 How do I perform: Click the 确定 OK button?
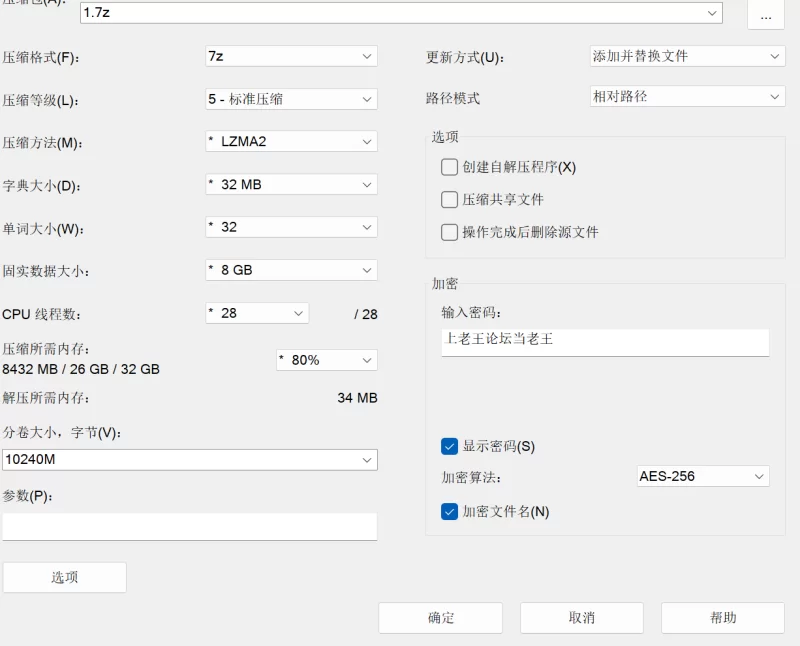pos(440,618)
